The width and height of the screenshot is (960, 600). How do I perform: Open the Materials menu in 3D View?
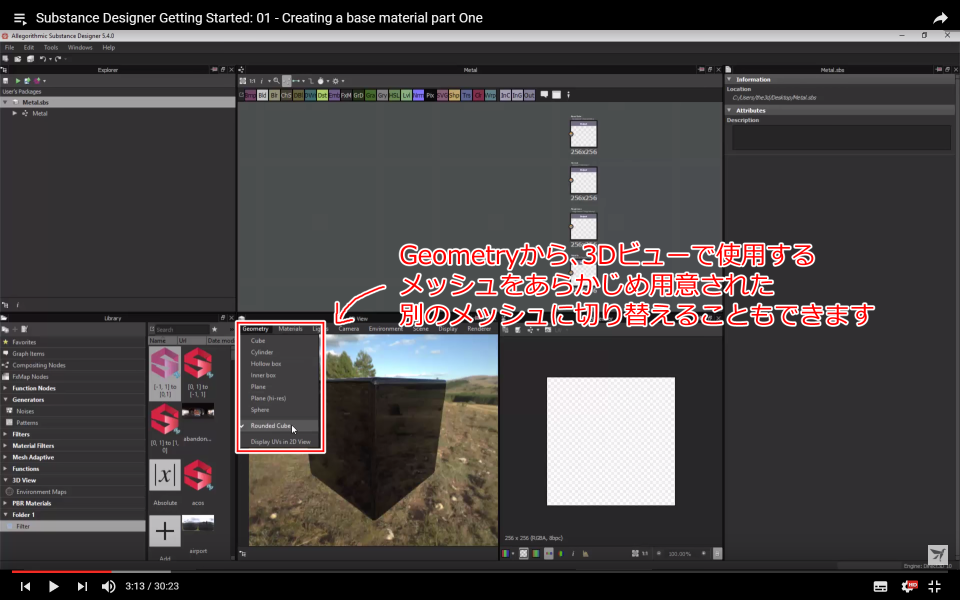(x=290, y=329)
